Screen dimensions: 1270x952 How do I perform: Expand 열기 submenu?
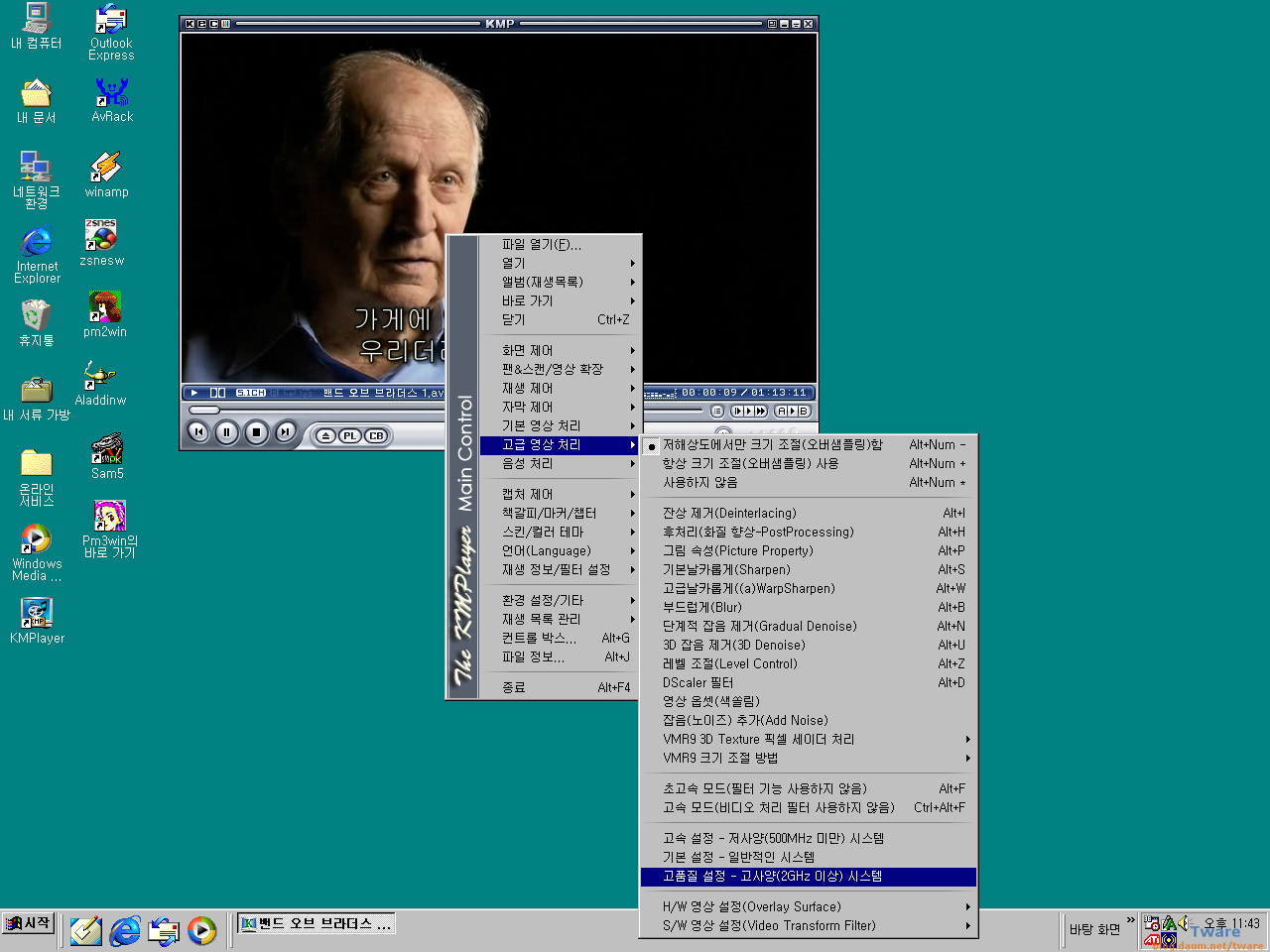(560, 264)
